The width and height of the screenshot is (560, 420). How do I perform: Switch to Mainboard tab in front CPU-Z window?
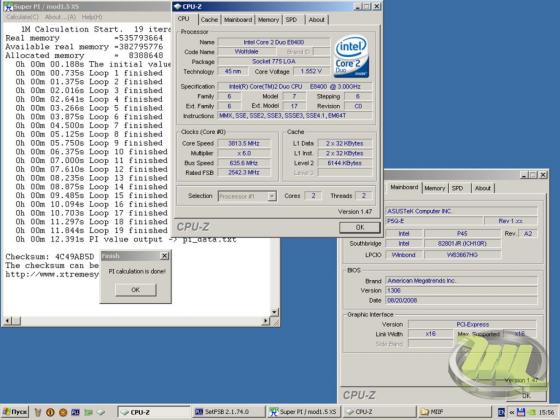click(x=238, y=20)
